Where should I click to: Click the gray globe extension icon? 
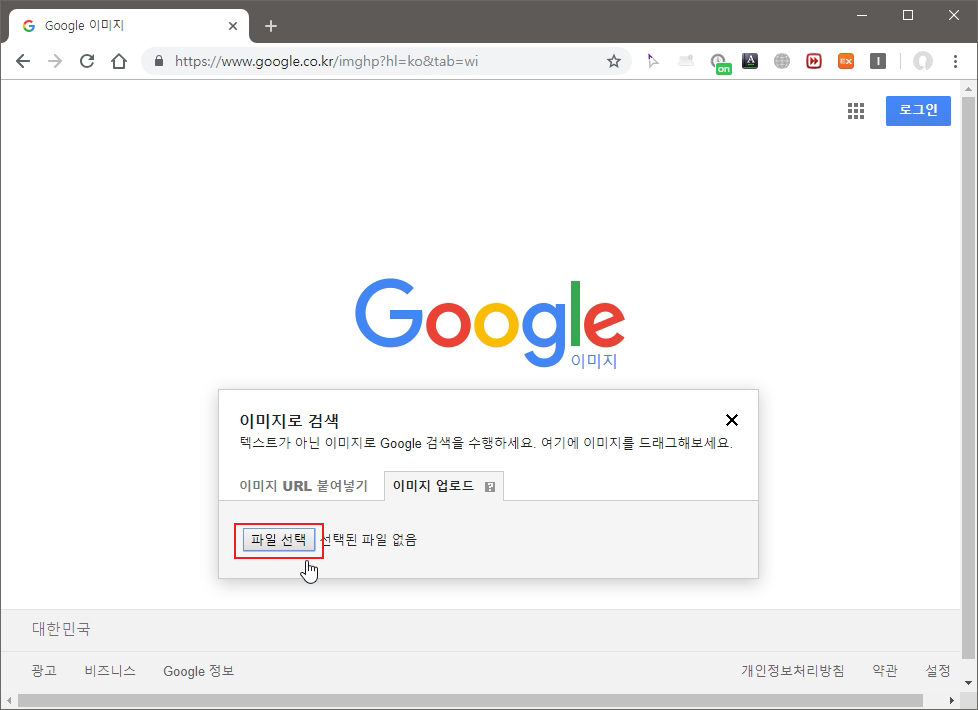782,61
